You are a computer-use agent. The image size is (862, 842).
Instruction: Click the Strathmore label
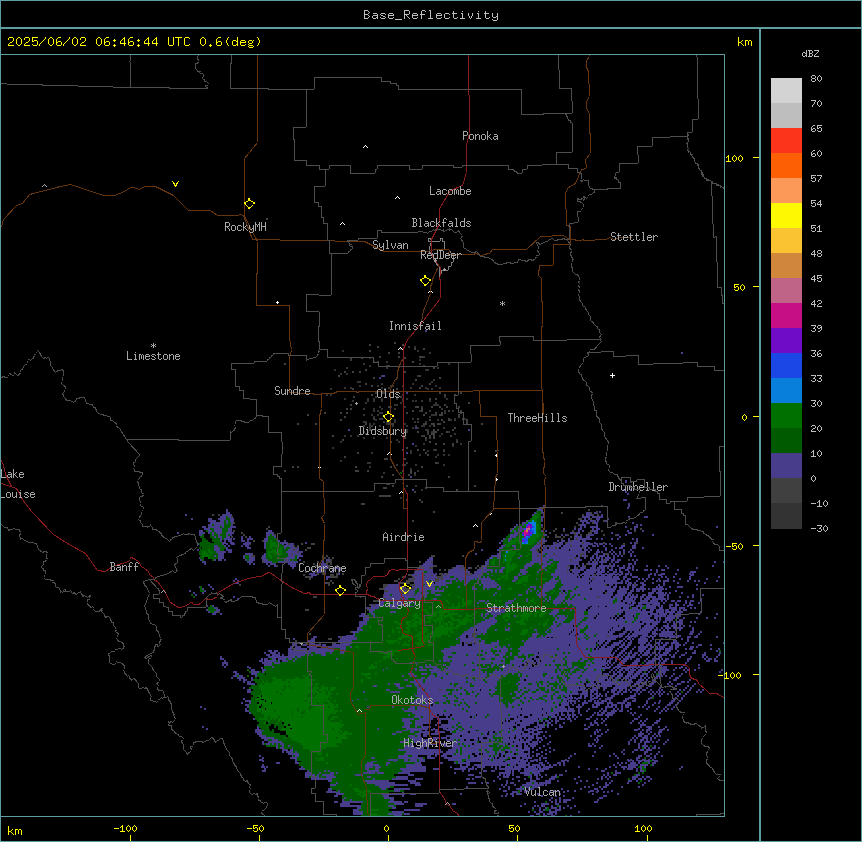click(516, 608)
